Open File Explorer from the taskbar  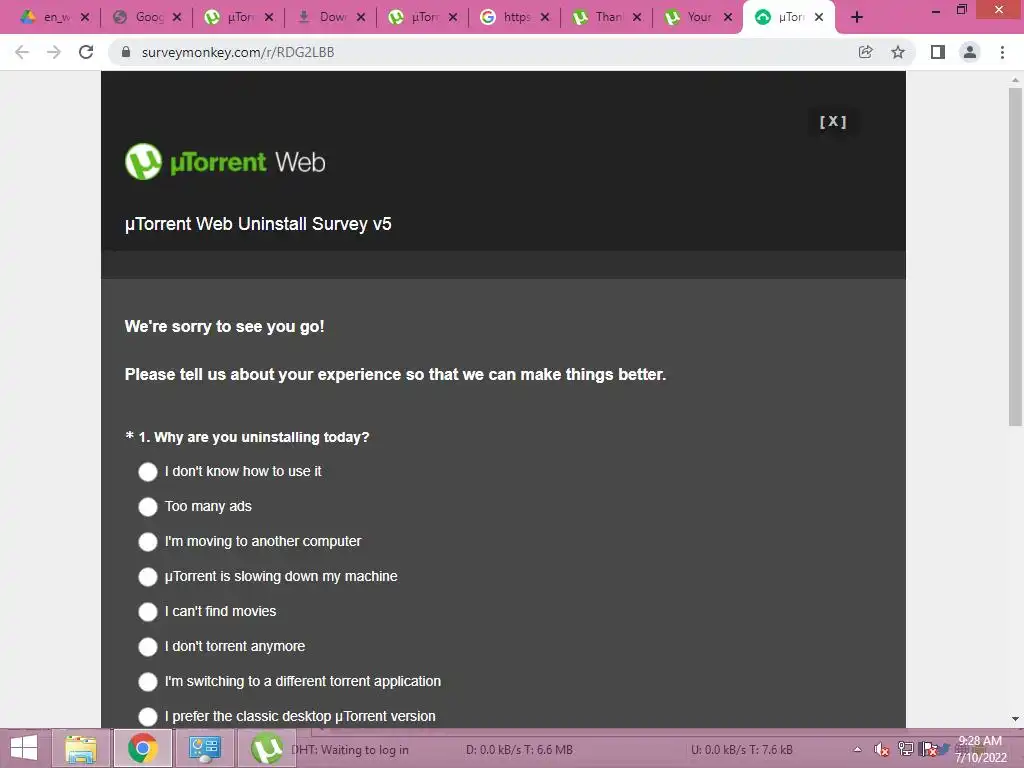pos(80,748)
